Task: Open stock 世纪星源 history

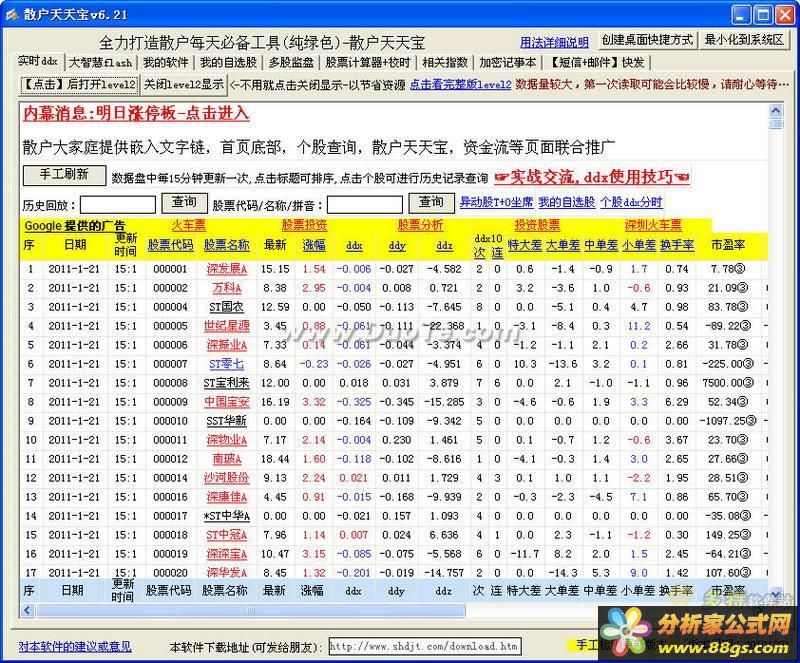Action: pos(227,326)
